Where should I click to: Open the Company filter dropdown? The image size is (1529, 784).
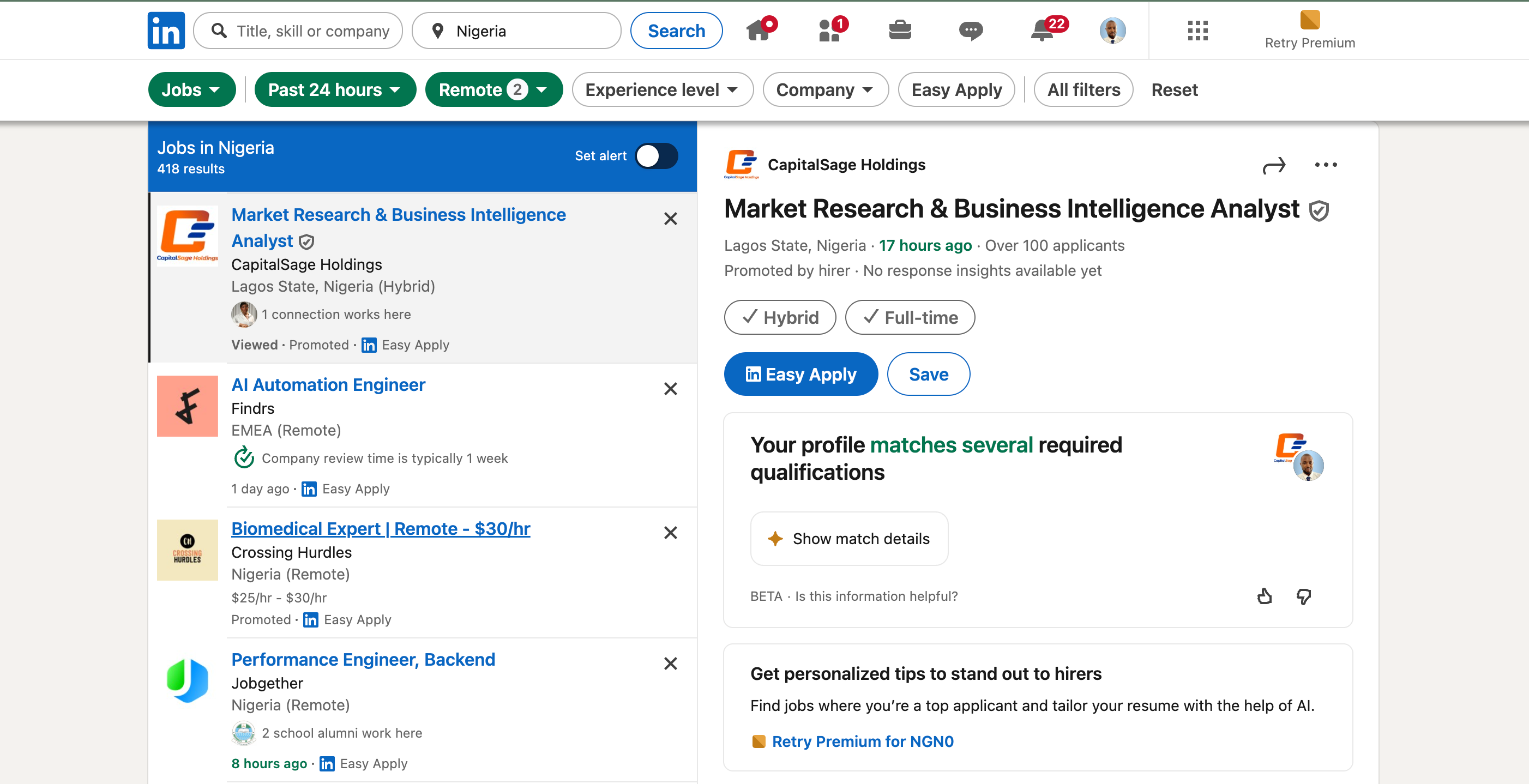point(825,89)
